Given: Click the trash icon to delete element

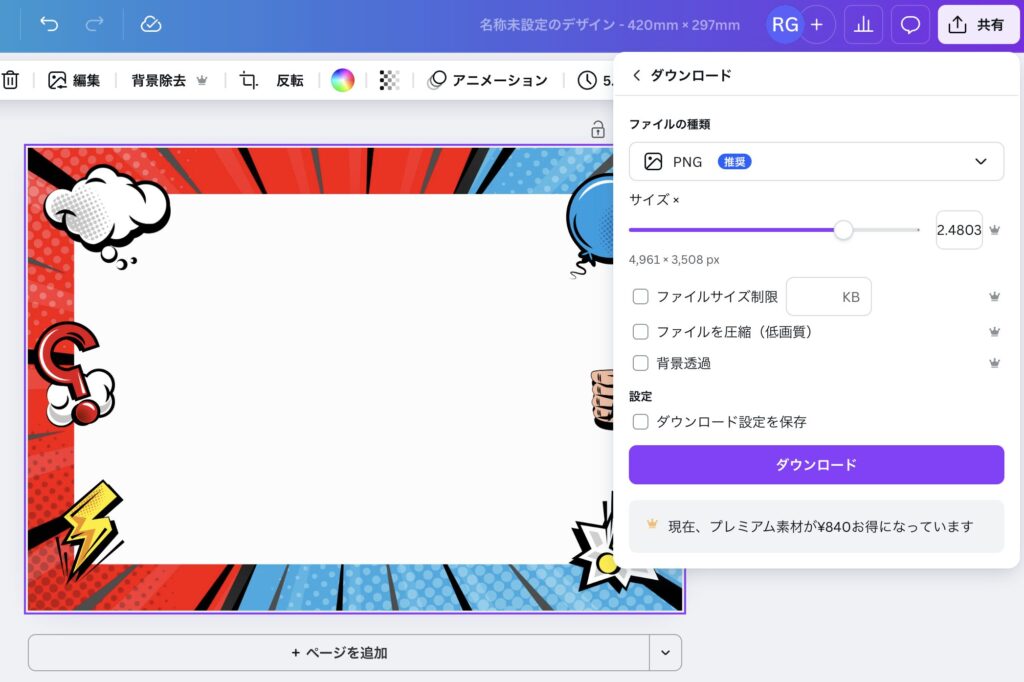Looking at the screenshot, I should pyautogui.click(x=10, y=80).
